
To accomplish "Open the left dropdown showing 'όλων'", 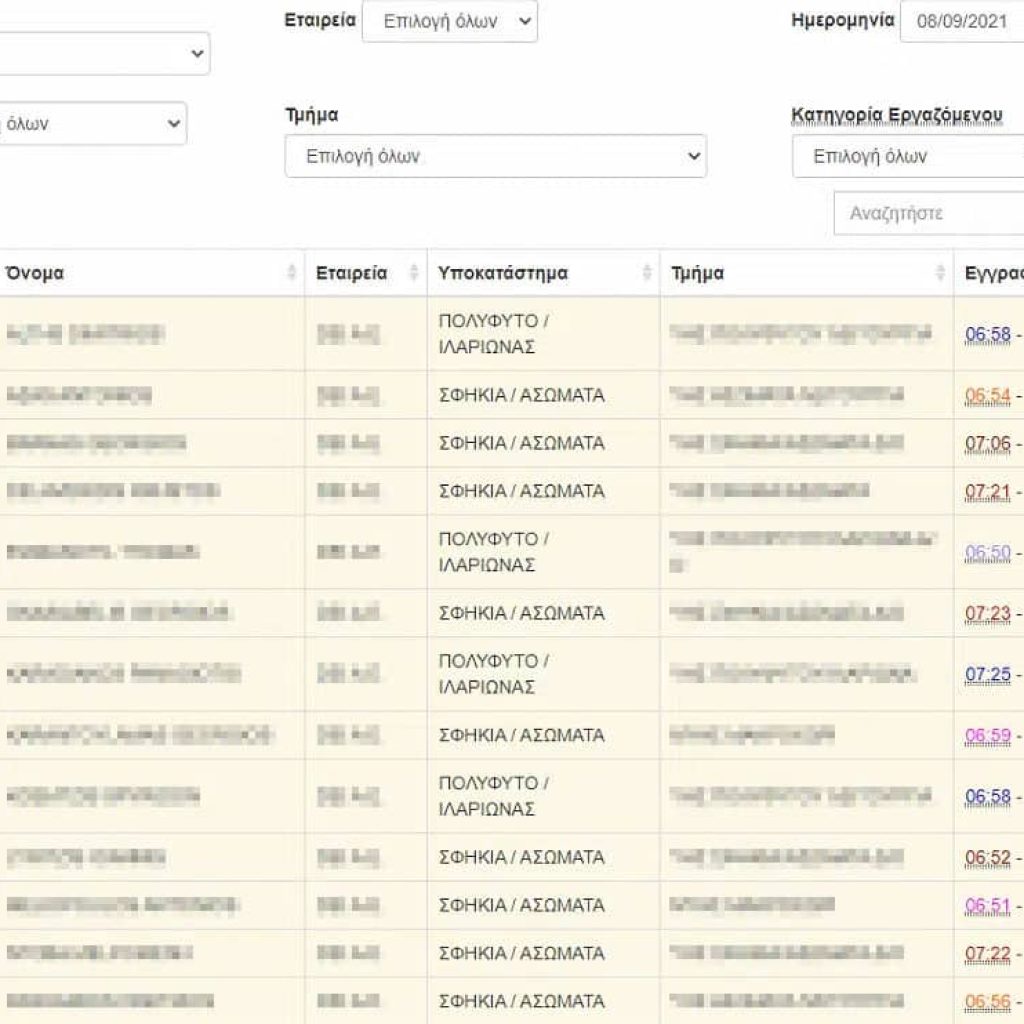I will tap(93, 123).
